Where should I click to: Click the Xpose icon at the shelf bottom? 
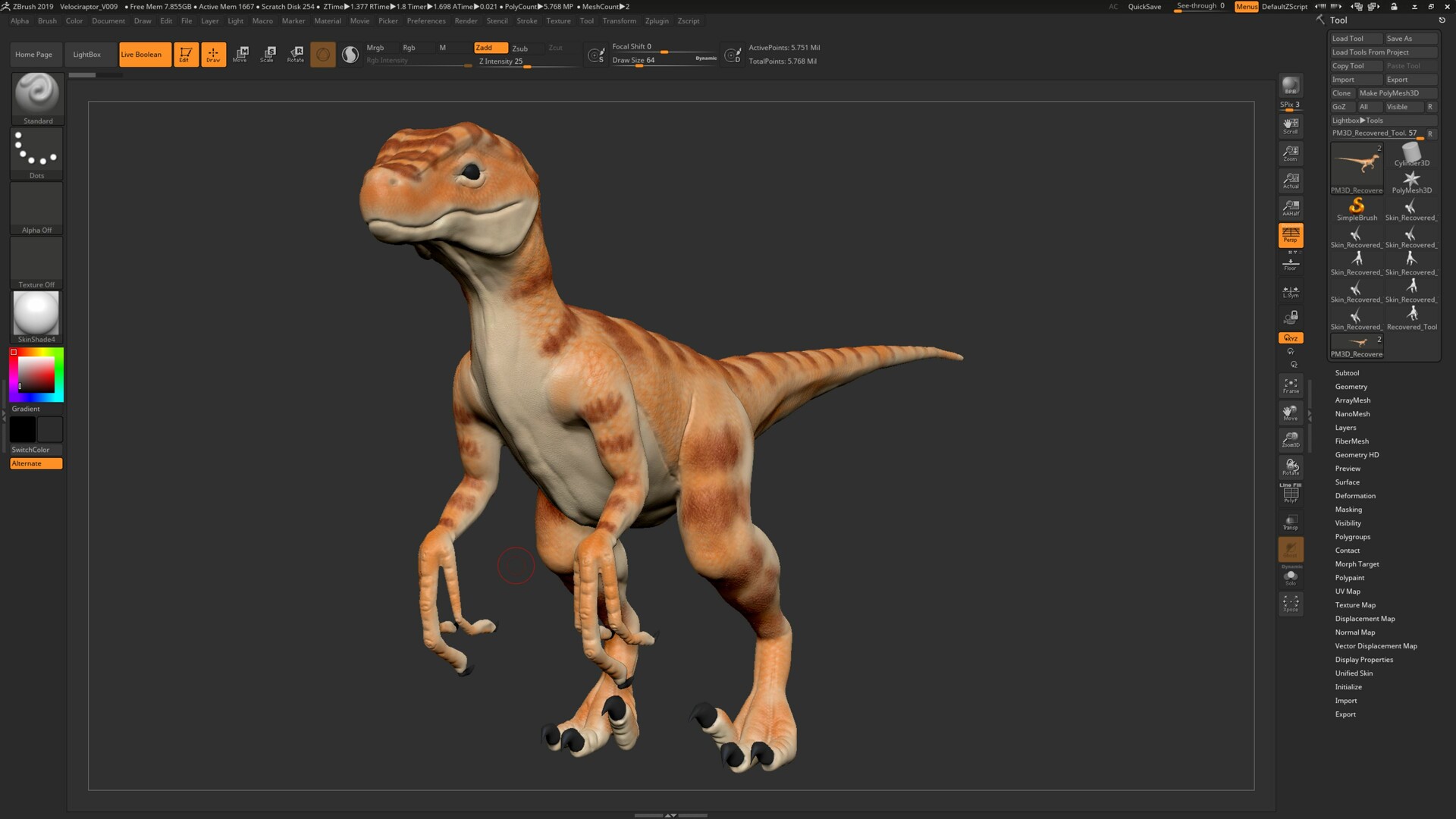[1291, 603]
